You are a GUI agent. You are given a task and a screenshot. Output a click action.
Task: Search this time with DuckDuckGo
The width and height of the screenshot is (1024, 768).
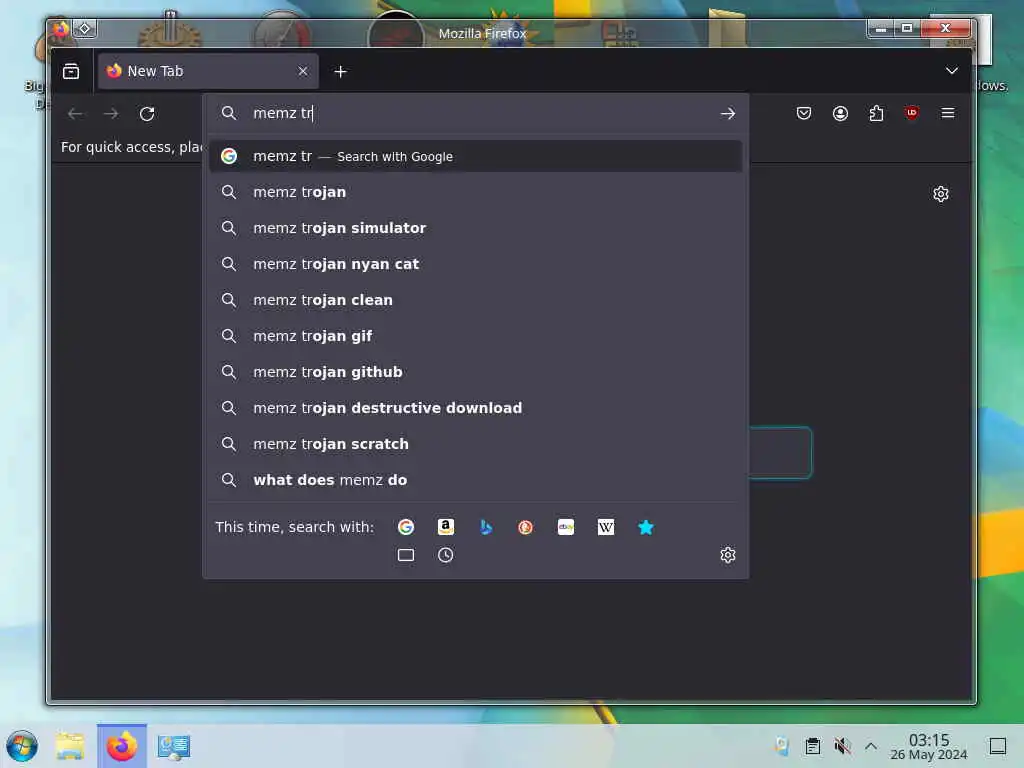(525, 527)
